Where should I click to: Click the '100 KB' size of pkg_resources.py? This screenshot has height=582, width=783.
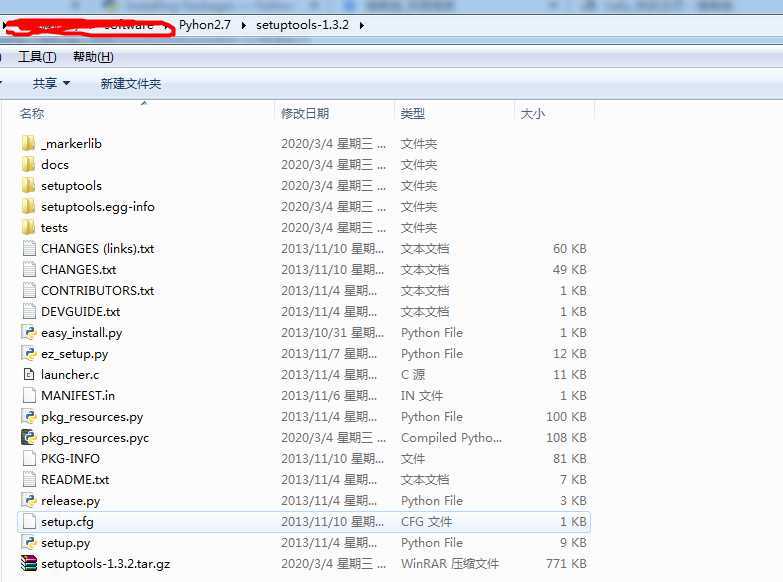pos(566,417)
